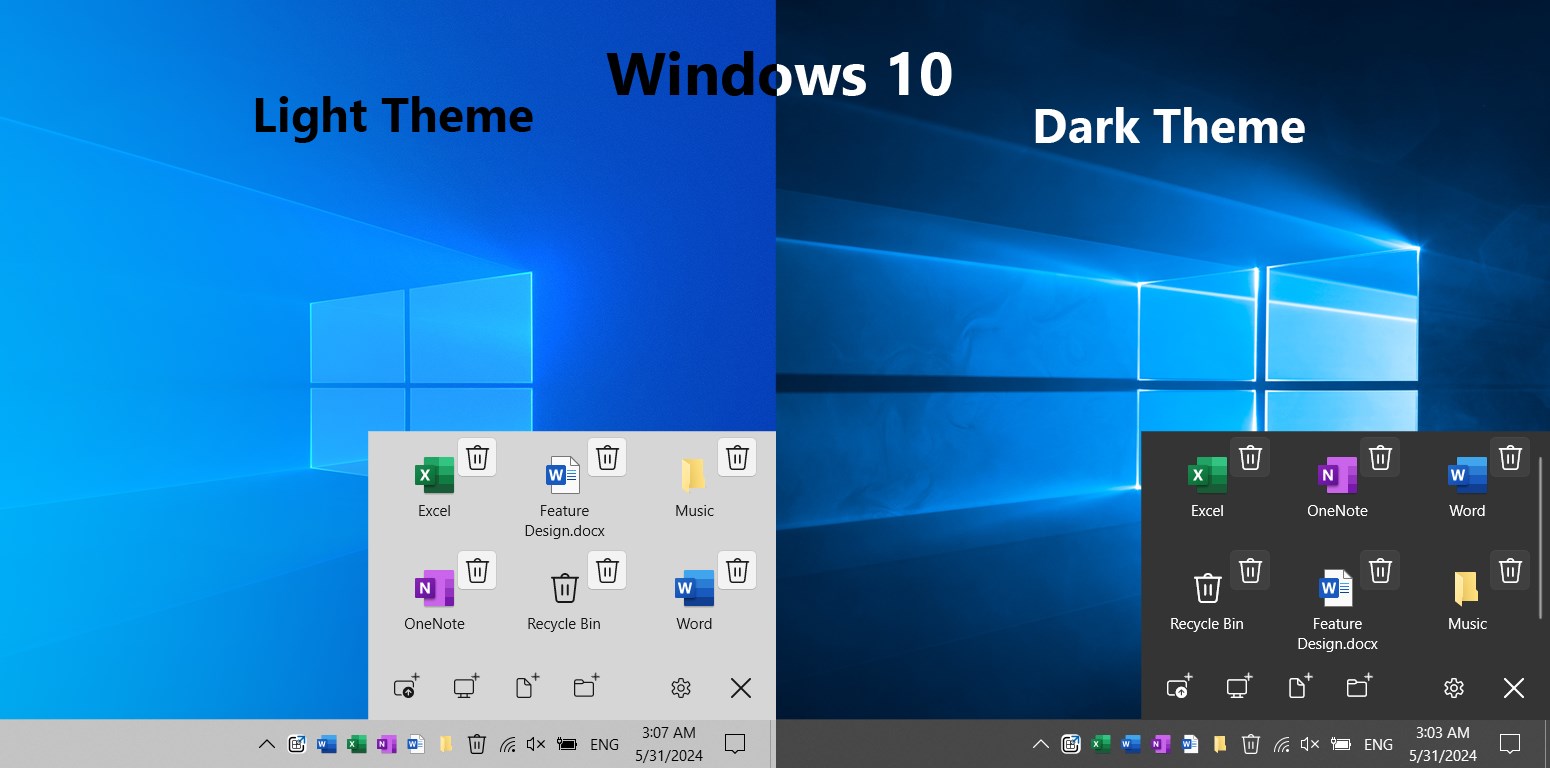1550x768 pixels.
Task: Remove OneNote shortcut from light theme panel
Action: point(477,570)
